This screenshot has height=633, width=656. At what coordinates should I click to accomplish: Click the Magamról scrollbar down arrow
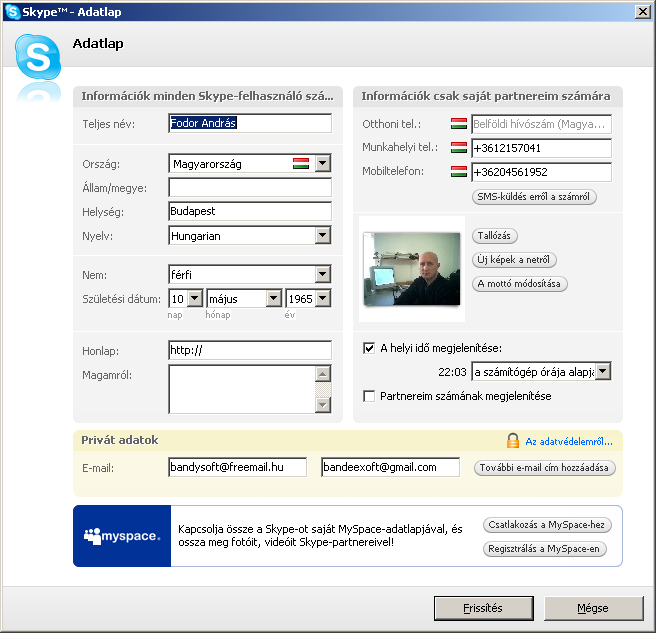(x=323, y=405)
